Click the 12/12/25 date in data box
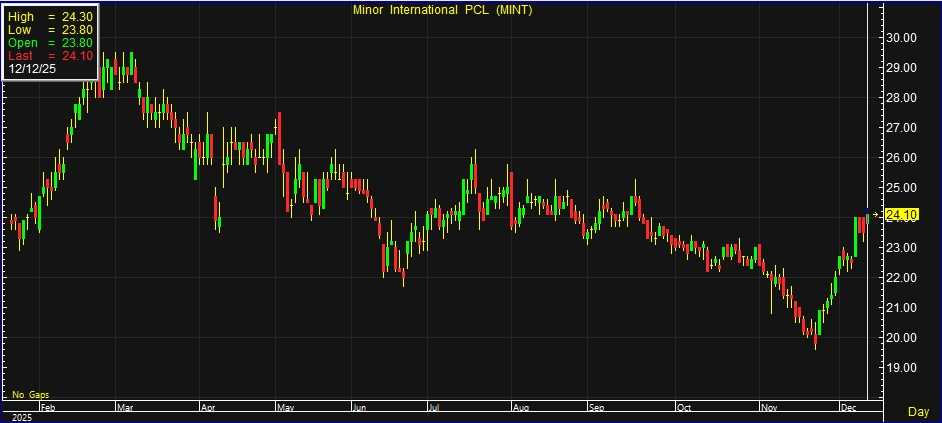Image resolution: width=942 pixels, height=423 pixels. [x=32, y=70]
